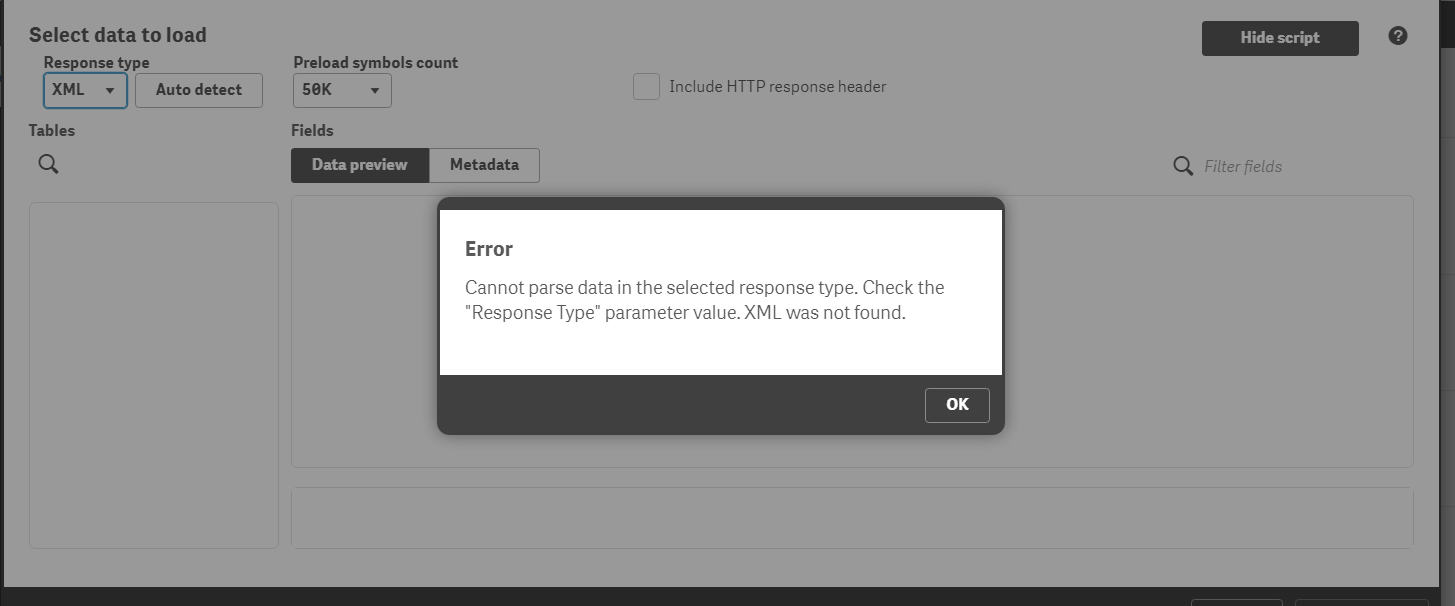Image resolution: width=1455 pixels, height=606 pixels.
Task: Toggle the Include HTTP response header checkbox
Action: point(646,87)
